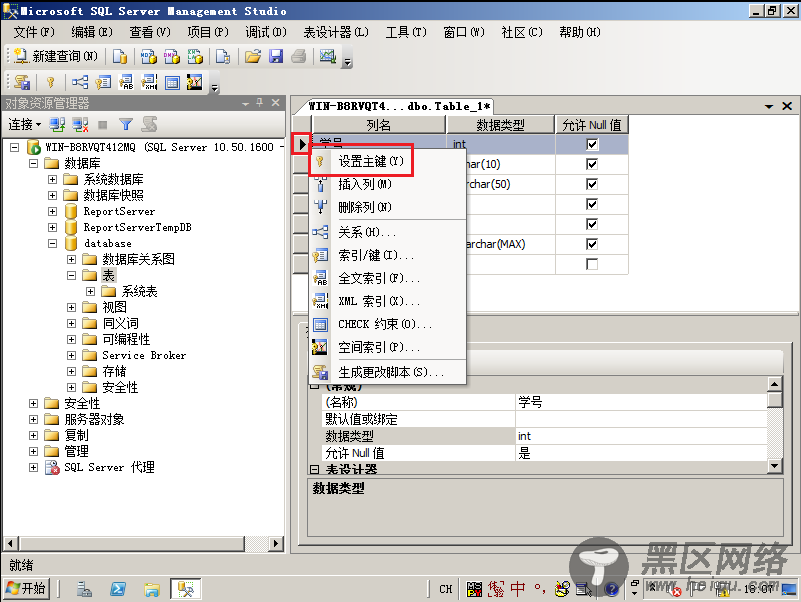Select the SQL Server 代理 tree node
Image resolution: width=801 pixels, height=602 pixels.
tap(109, 467)
